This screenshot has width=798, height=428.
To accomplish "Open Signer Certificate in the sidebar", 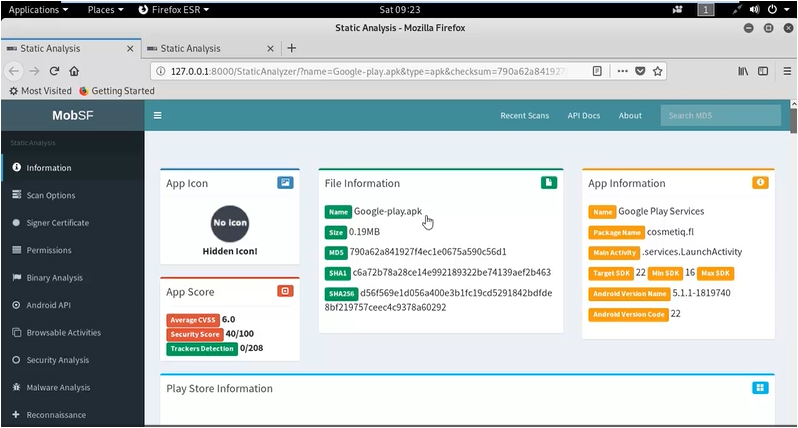I will click(x=57, y=223).
